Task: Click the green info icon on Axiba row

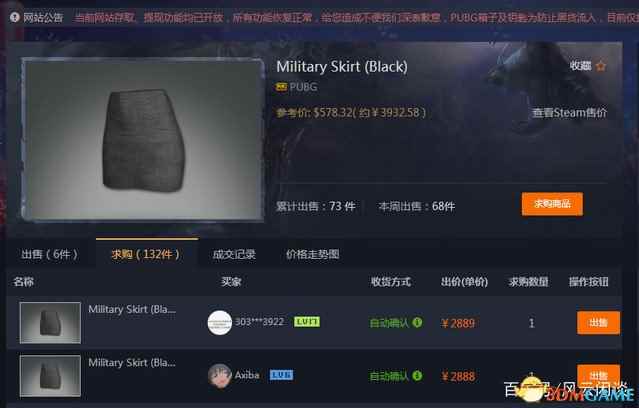Action: (417, 375)
